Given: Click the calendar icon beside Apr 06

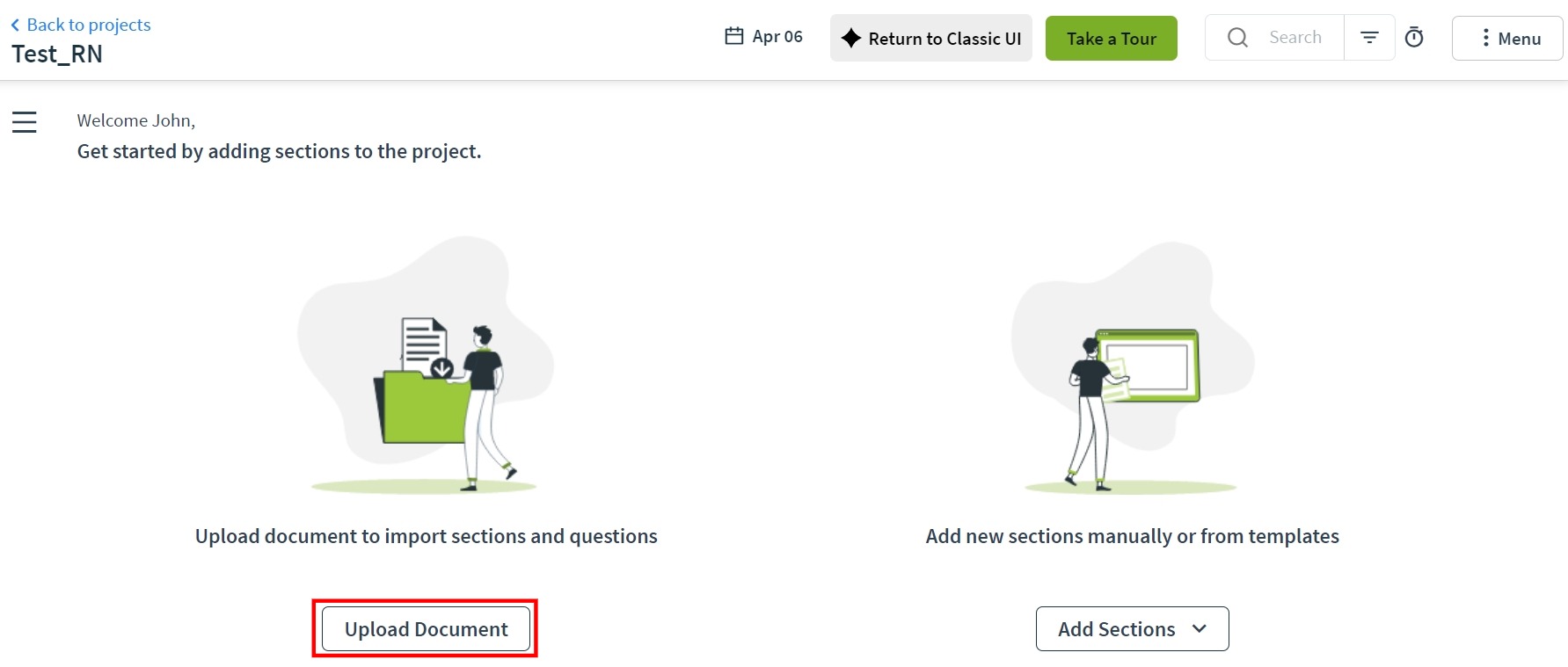Looking at the screenshot, I should pos(734,36).
